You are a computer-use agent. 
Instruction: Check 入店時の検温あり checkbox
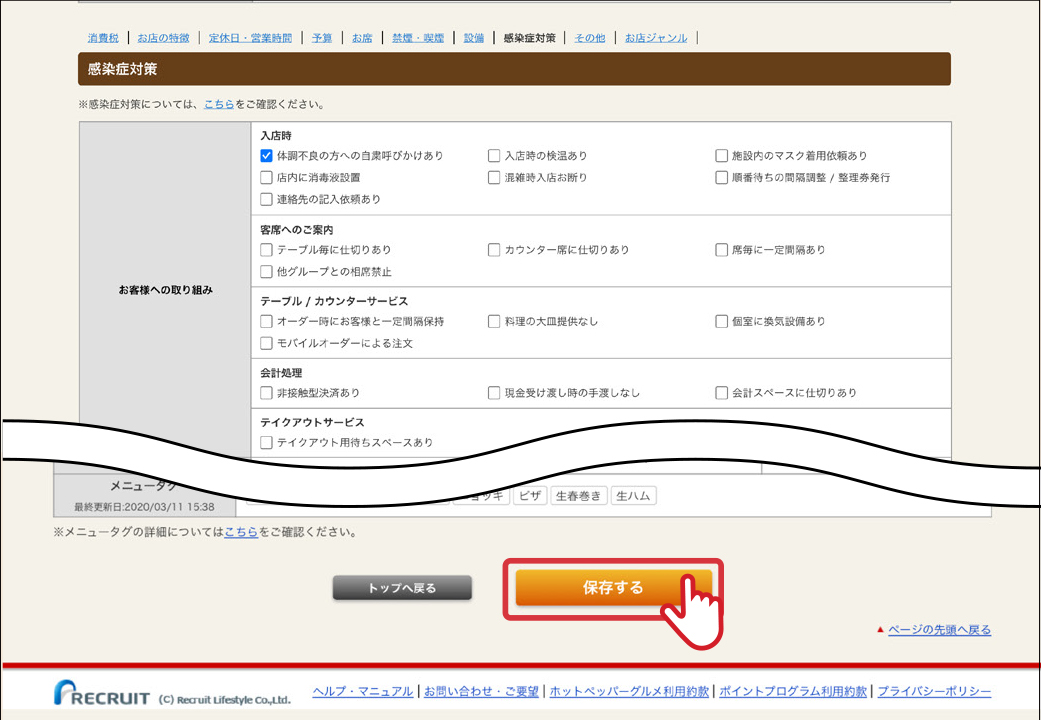point(494,155)
